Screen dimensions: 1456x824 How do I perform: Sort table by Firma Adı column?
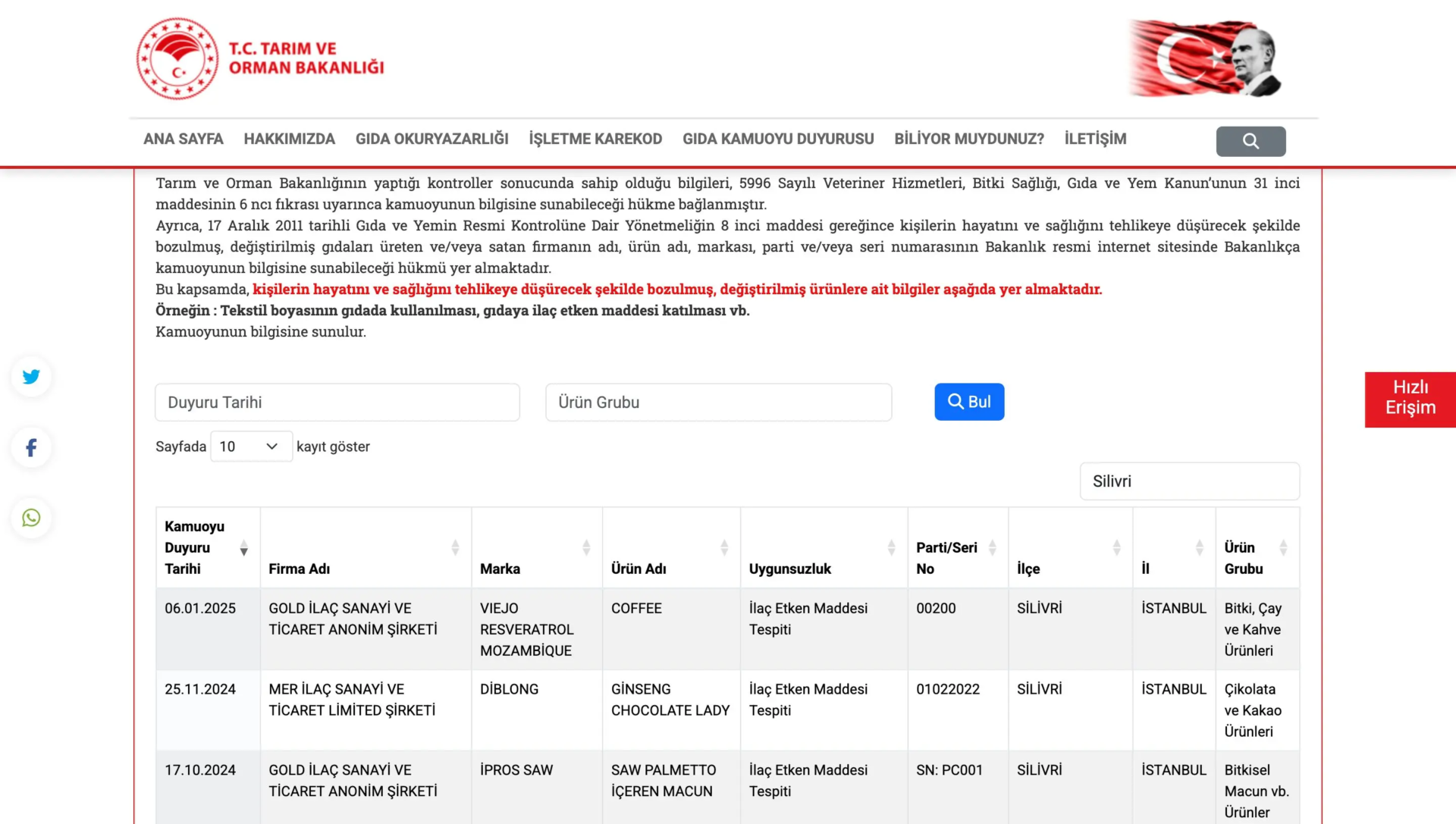pos(455,547)
